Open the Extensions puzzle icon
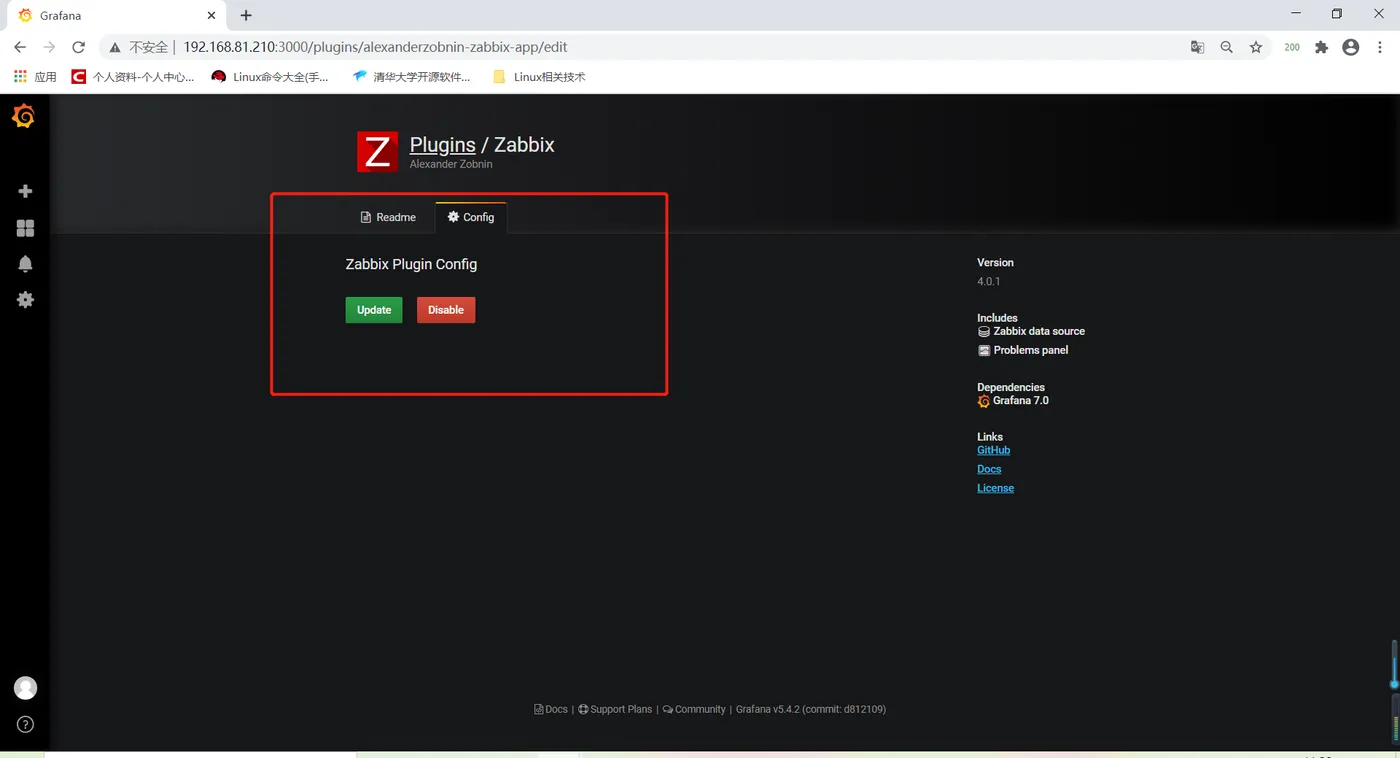Screen dimensions: 1400x758 (1321, 47)
